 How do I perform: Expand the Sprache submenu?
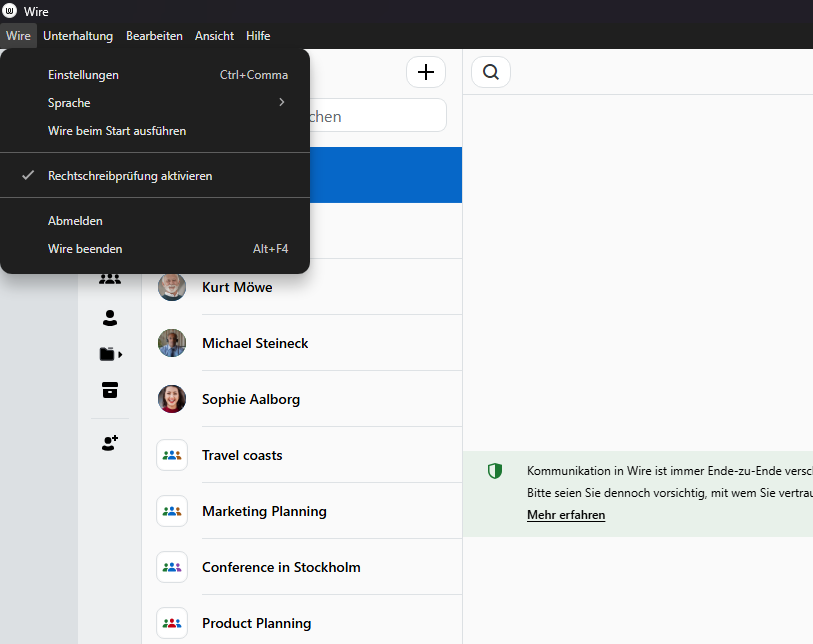(x=155, y=103)
